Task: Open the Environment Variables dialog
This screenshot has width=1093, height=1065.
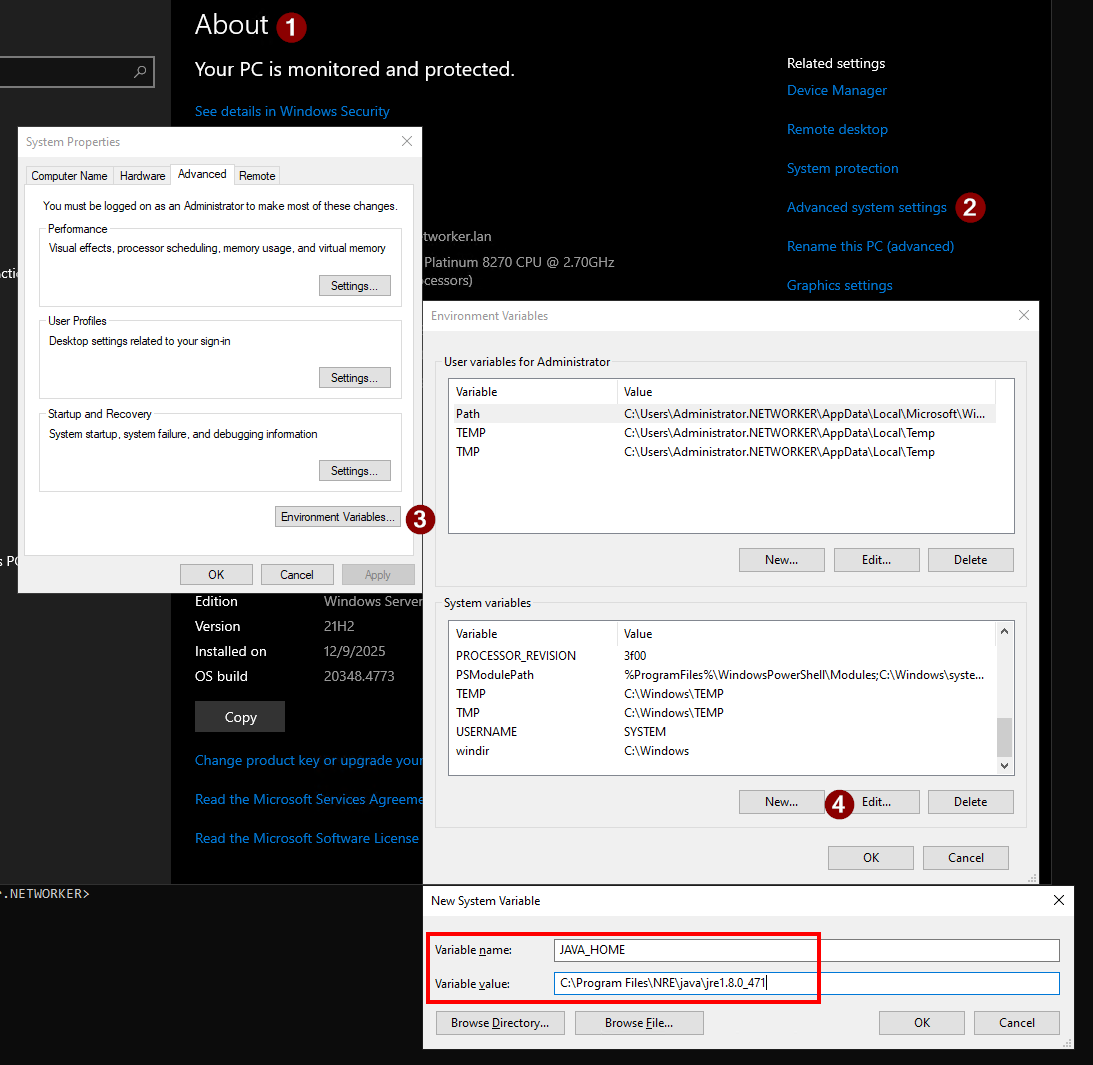Action: point(337,516)
